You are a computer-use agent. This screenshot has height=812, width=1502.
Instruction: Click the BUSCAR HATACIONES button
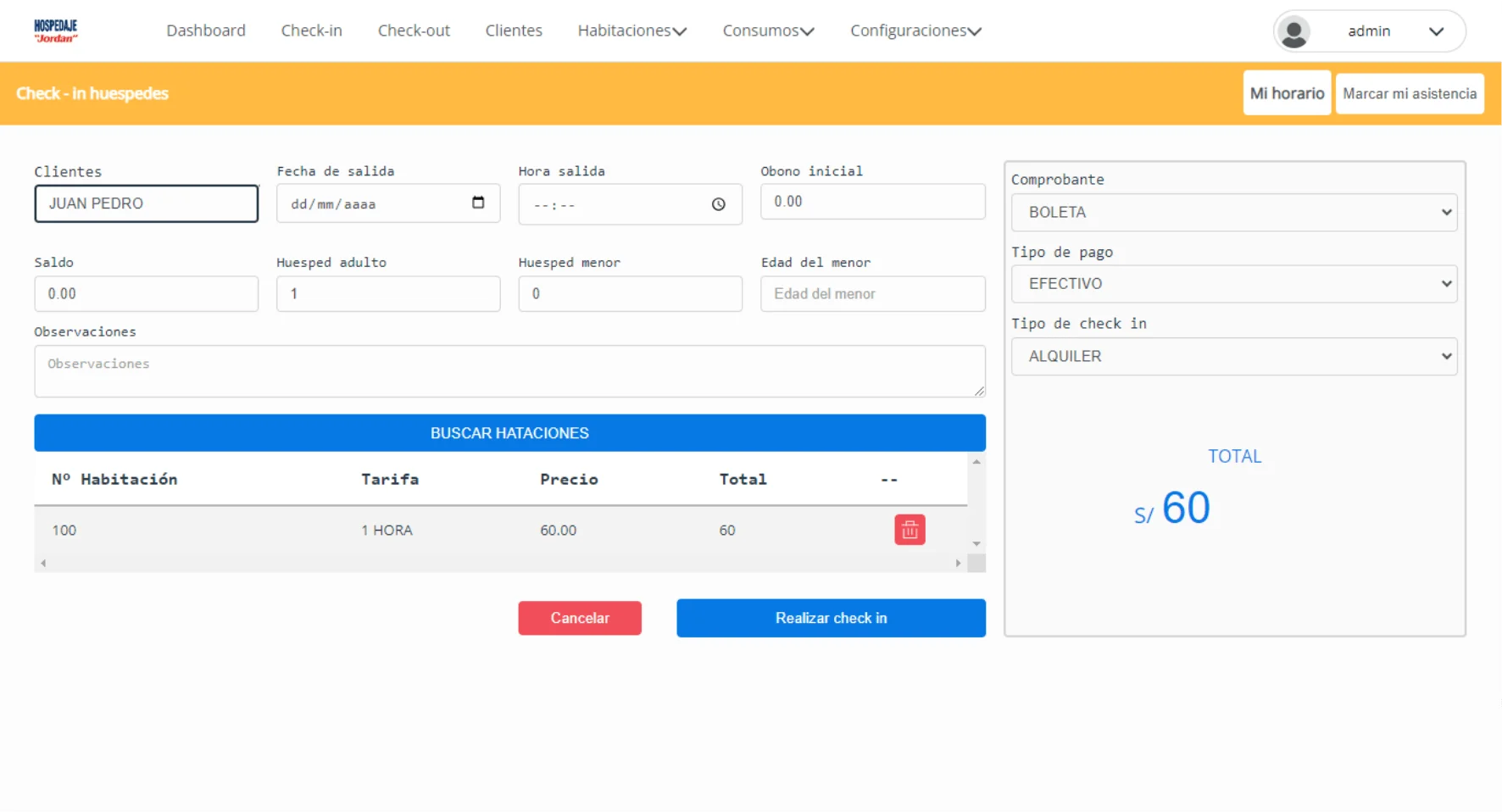pos(509,433)
